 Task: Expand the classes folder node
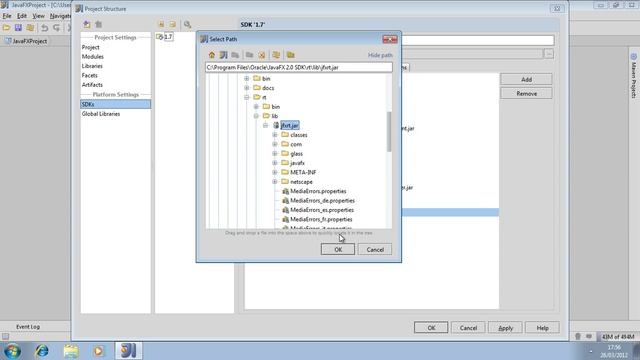pos(275,135)
